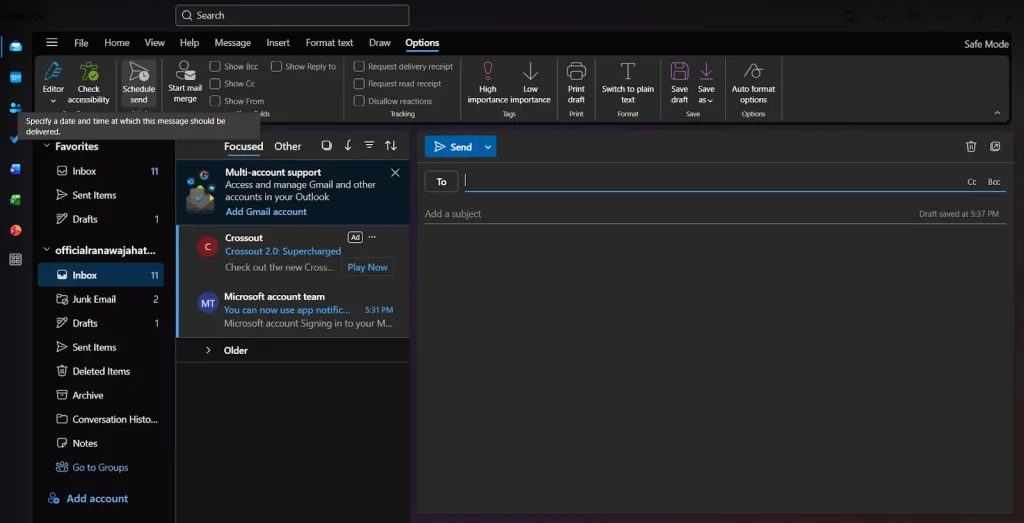Switch to View tab

pyautogui.click(x=155, y=42)
